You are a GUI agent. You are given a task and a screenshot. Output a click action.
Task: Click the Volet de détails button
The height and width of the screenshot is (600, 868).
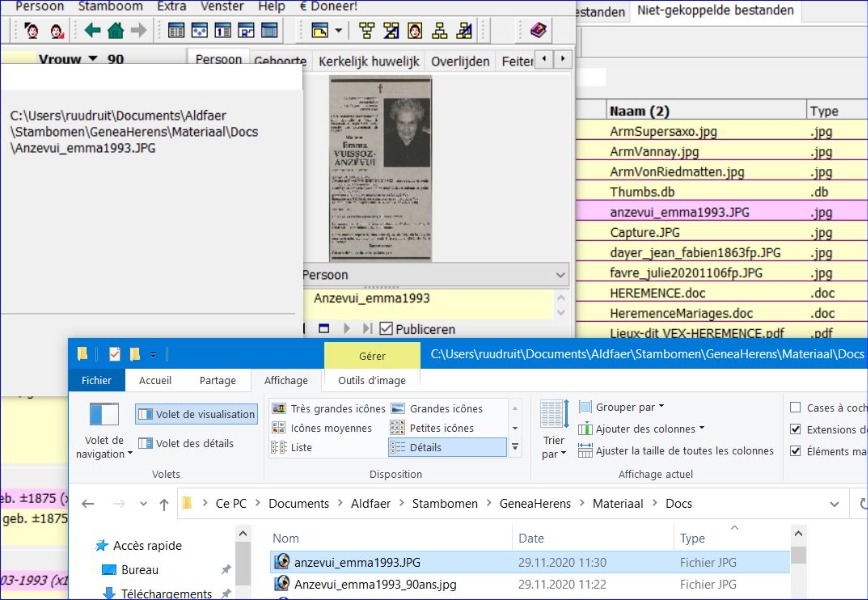[x=188, y=443]
